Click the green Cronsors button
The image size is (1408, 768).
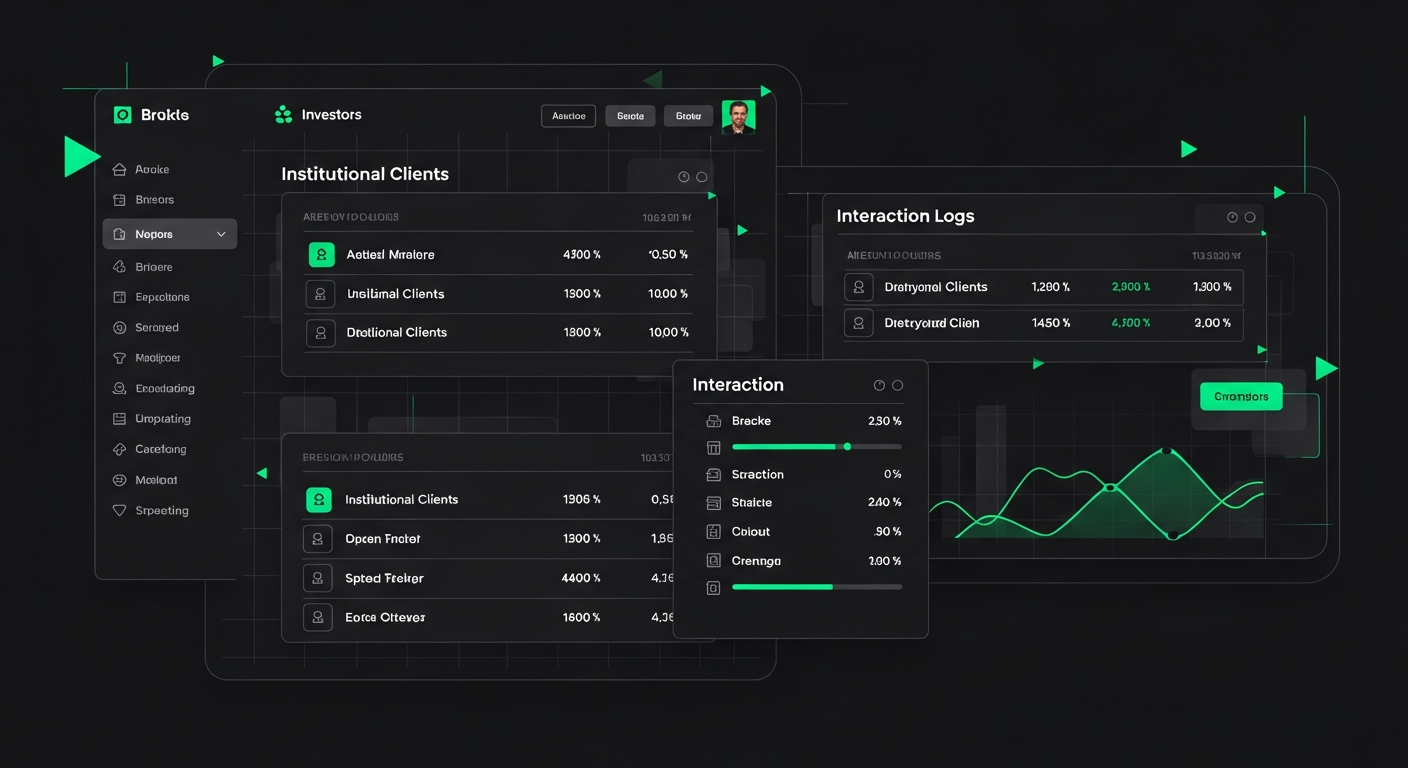(1241, 396)
